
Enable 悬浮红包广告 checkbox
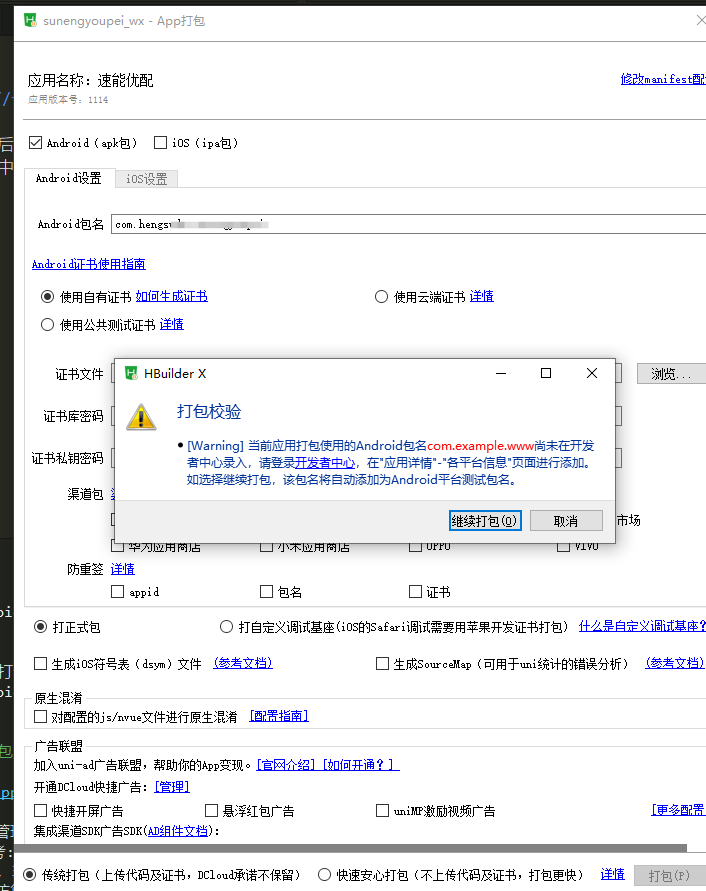(211, 810)
